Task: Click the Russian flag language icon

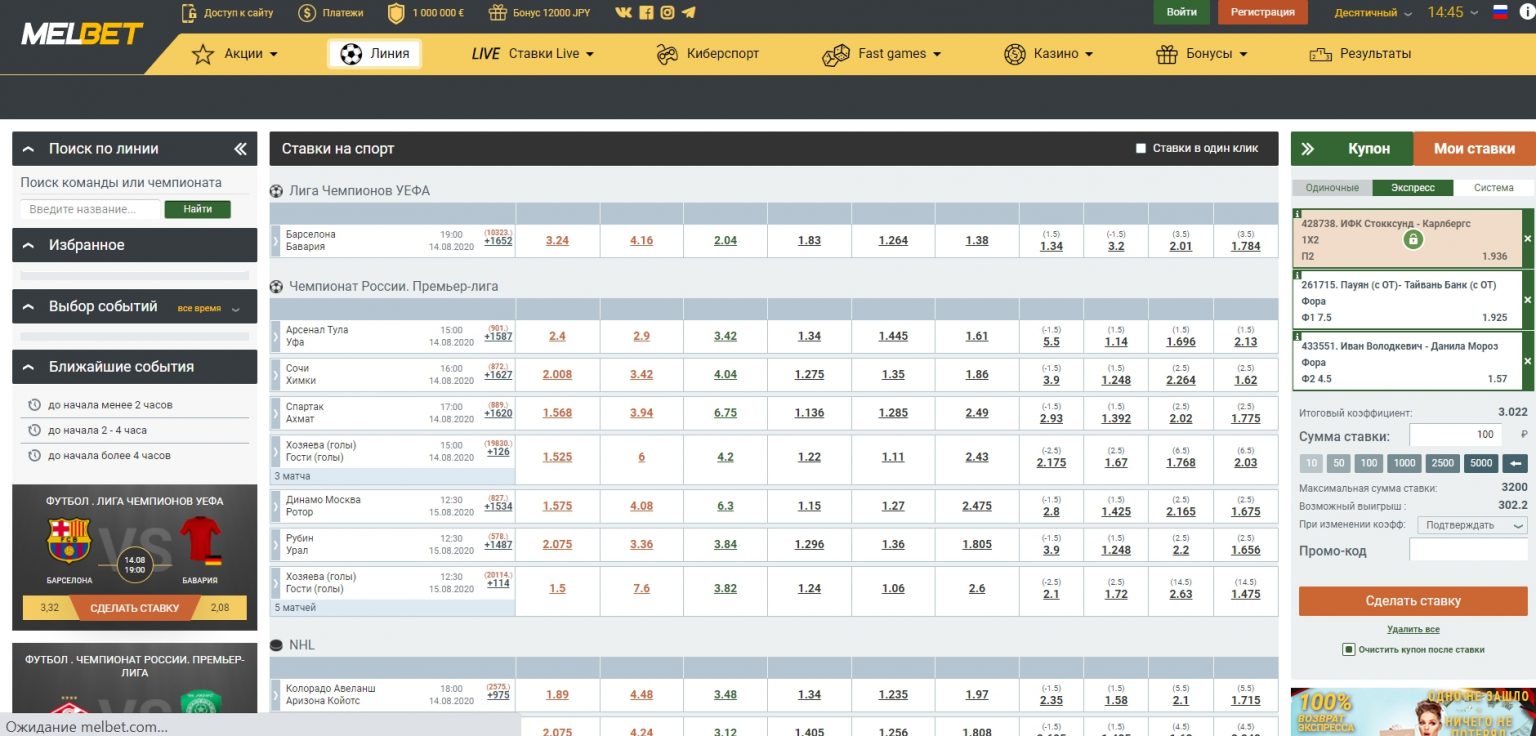Action: click(x=1500, y=13)
